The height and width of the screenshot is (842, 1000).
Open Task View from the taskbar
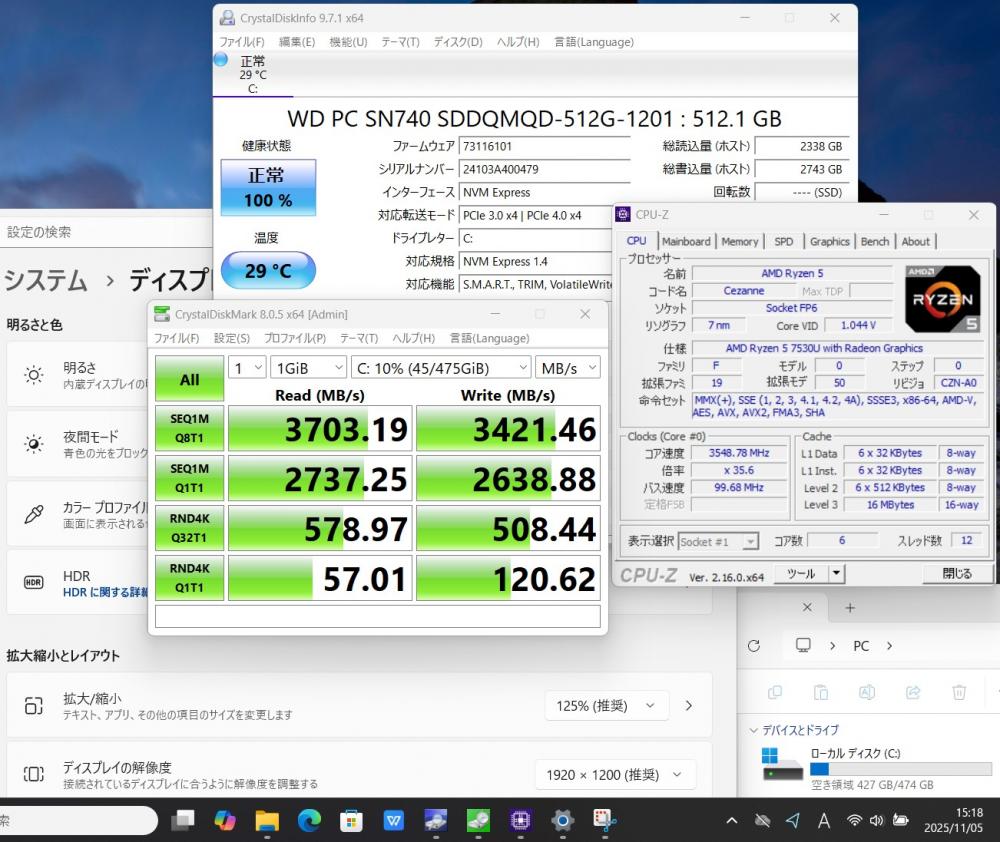point(183,821)
